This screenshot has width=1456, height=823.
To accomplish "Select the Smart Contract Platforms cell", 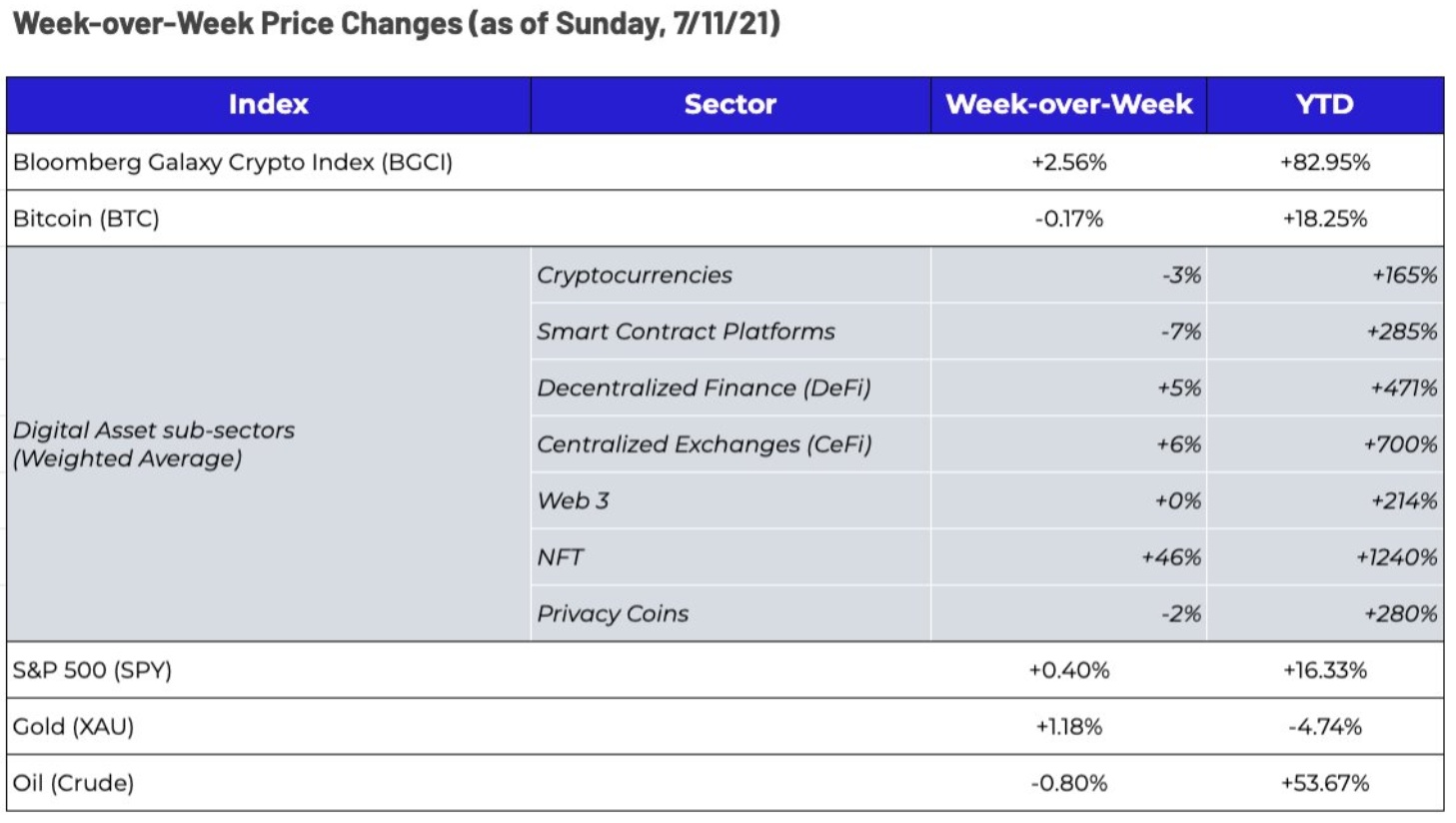I will [x=686, y=332].
